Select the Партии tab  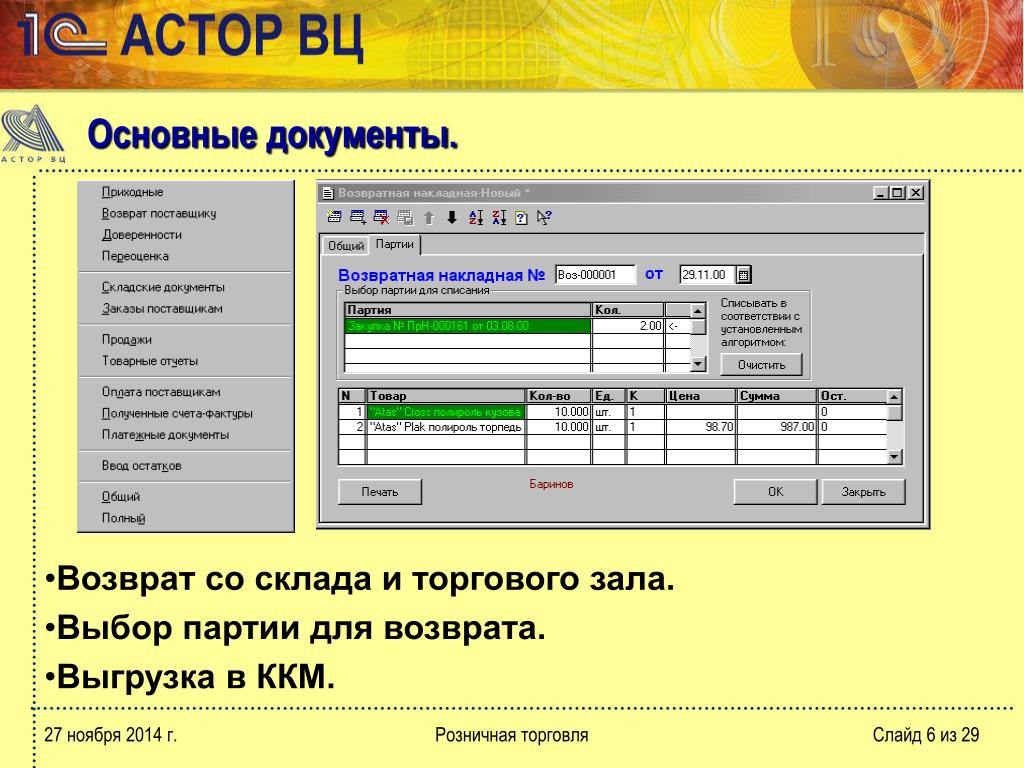(394, 244)
